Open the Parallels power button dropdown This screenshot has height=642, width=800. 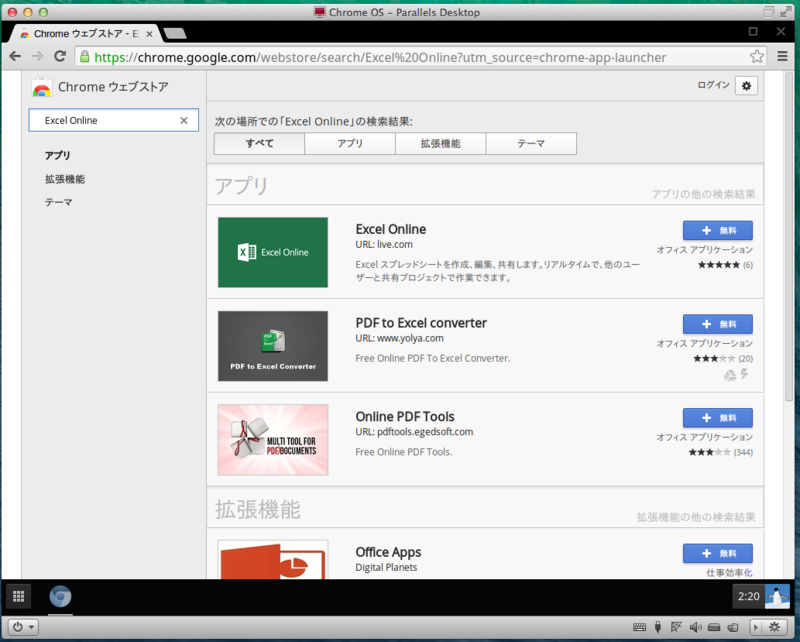[x=23, y=627]
